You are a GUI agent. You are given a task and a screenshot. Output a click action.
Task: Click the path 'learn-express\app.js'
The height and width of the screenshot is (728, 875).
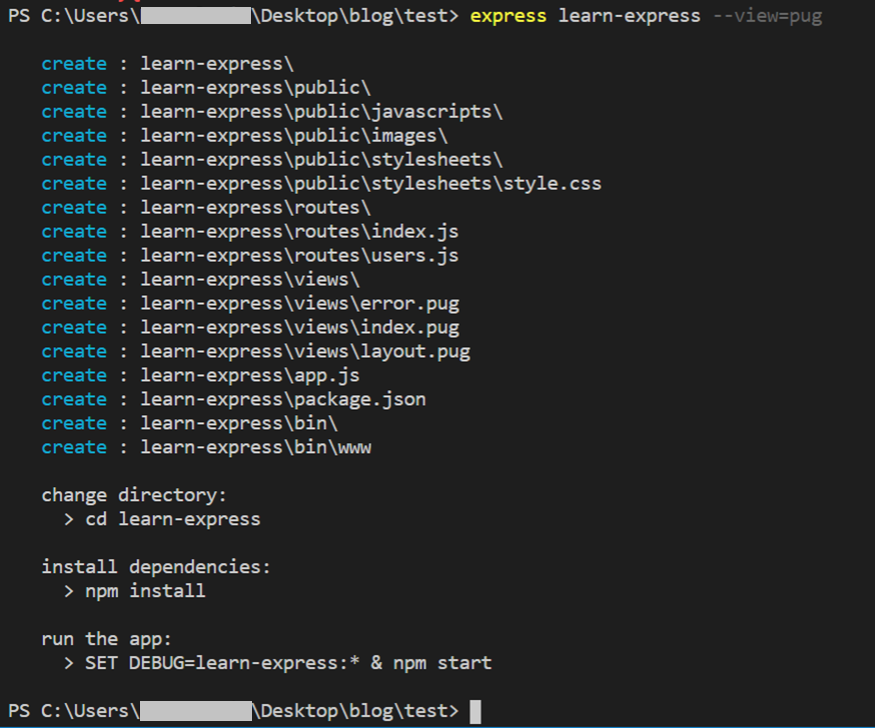[x=250, y=375]
